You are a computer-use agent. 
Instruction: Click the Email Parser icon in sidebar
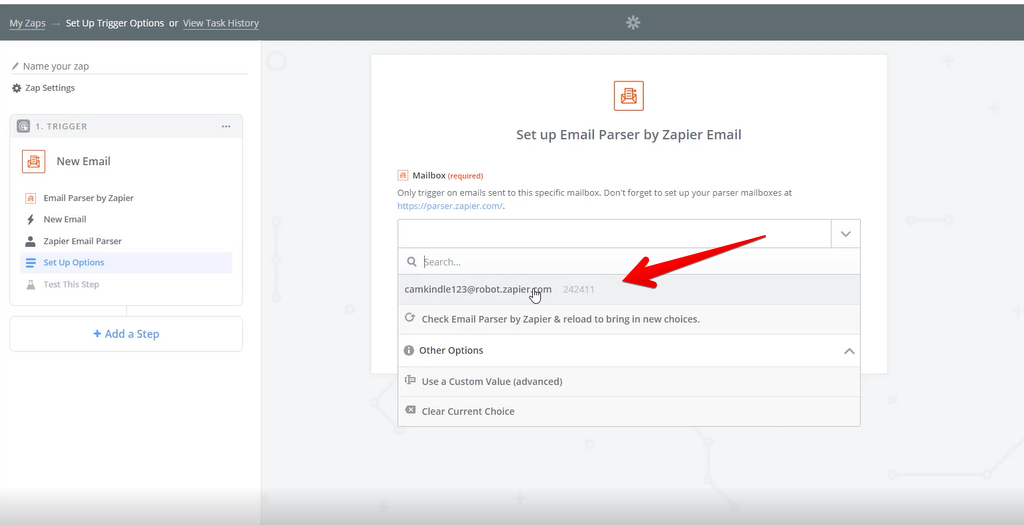coord(30,198)
